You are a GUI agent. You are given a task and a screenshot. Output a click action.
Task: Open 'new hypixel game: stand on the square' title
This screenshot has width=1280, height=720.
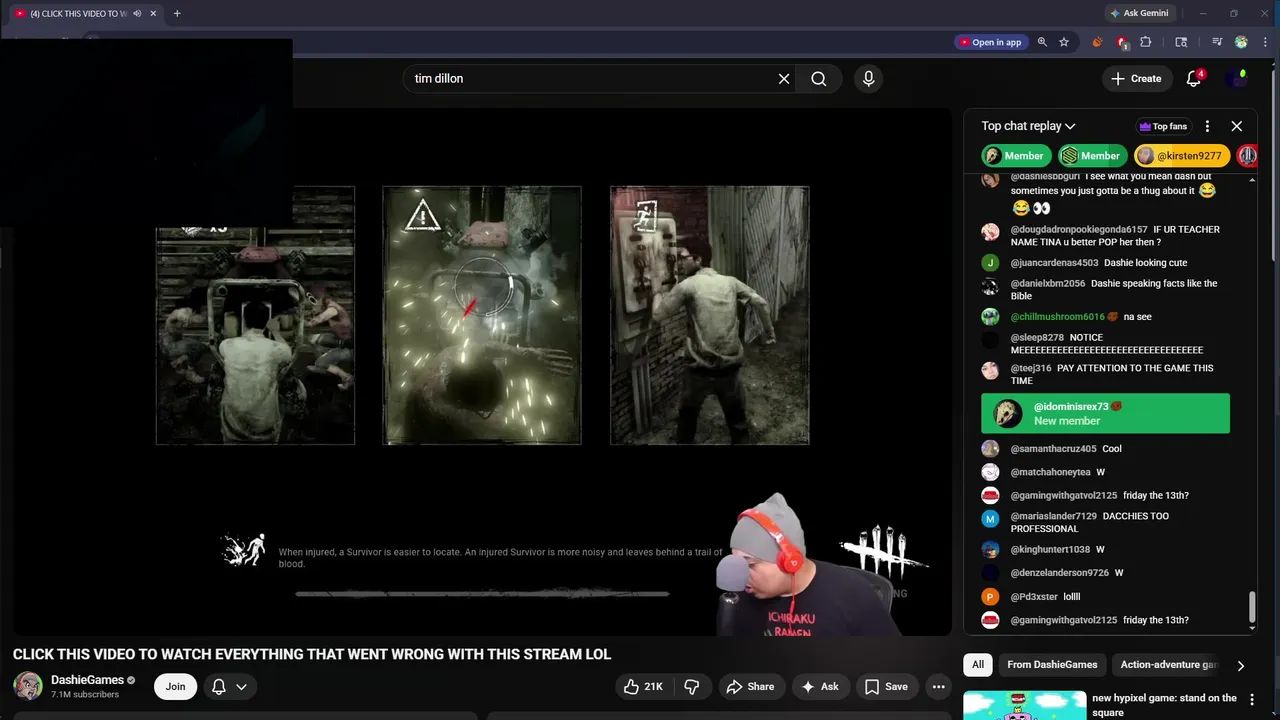point(1164,705)
